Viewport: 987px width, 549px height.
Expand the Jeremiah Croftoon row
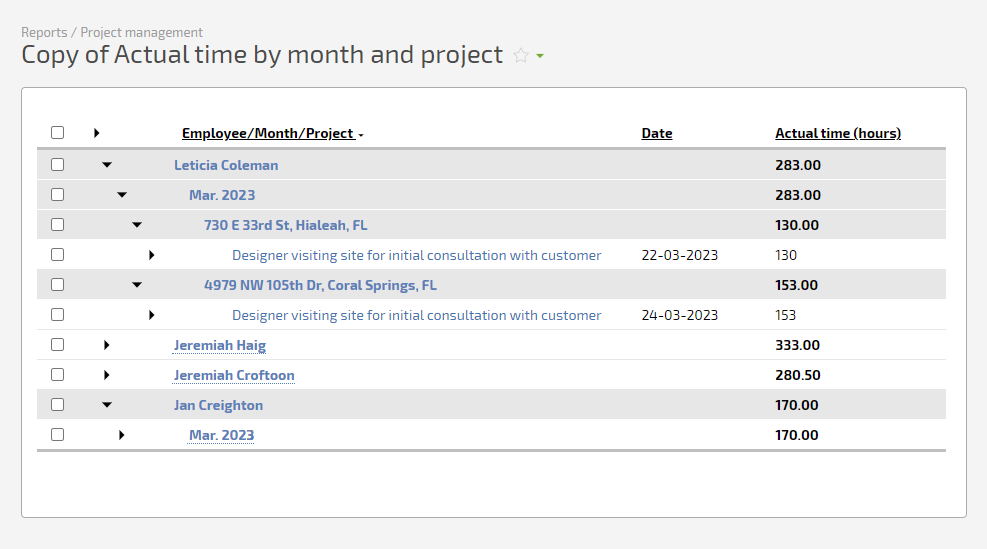[x=106, y=375]
